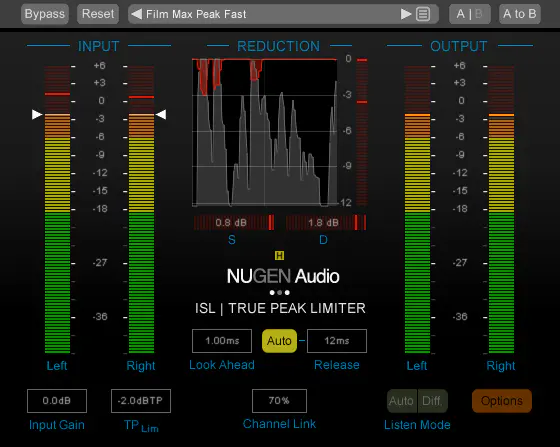Click the Channel Link 70% field
Screen dimensions: 560x447
[x=279, y=401]
